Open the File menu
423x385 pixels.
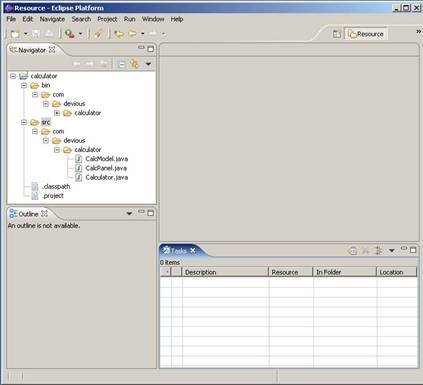(11, 19)
